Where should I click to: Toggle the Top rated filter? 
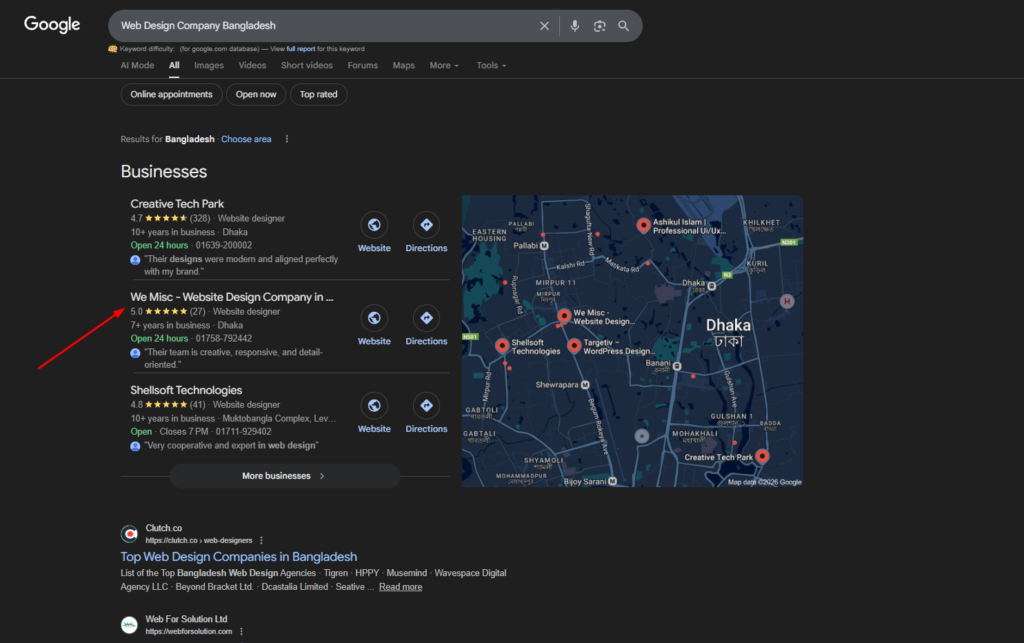point(318,94)
